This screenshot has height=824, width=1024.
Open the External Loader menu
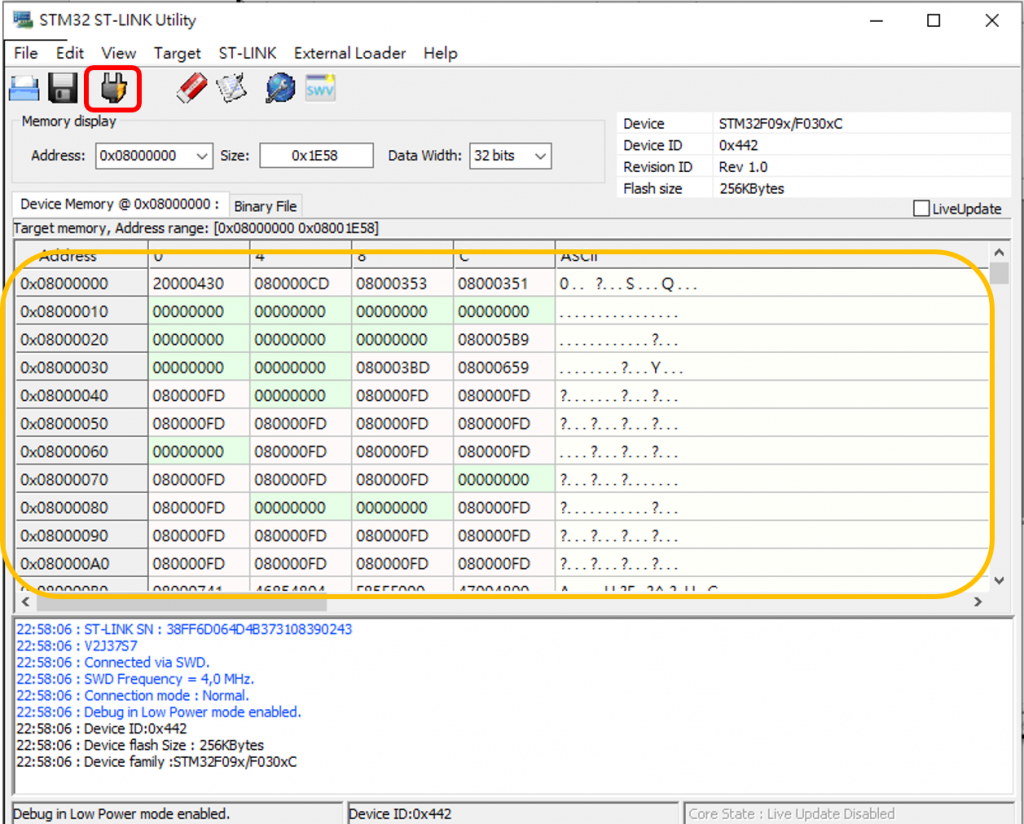[350, 53]
